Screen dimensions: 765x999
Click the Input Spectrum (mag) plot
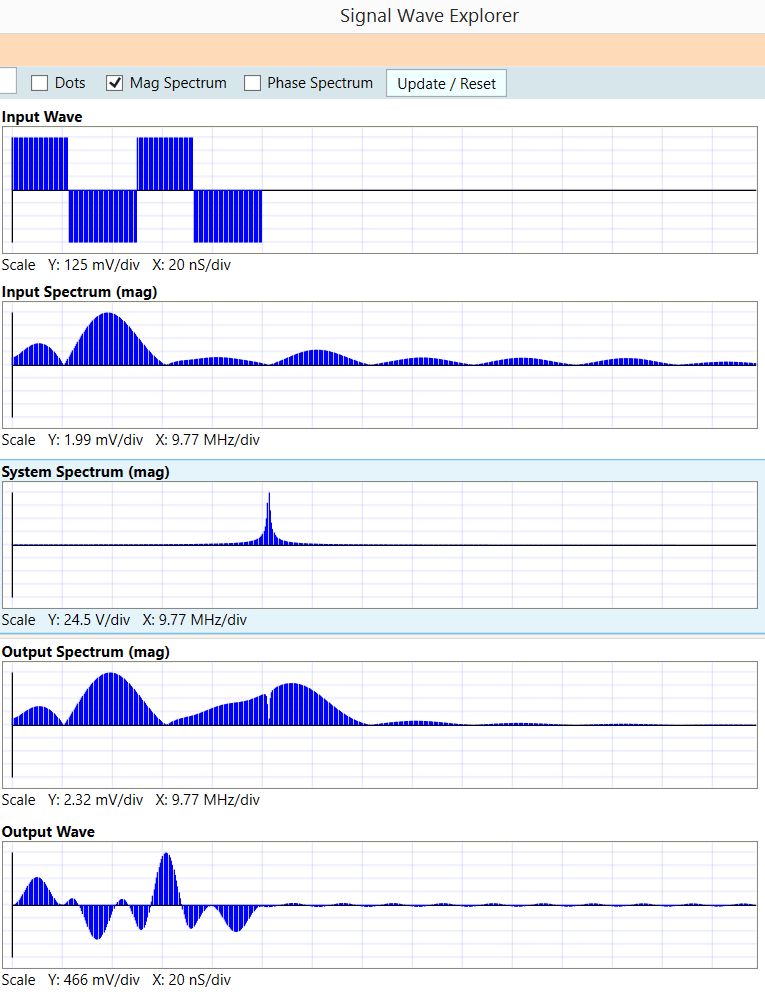pyautogui.click(x=380, y=365)
